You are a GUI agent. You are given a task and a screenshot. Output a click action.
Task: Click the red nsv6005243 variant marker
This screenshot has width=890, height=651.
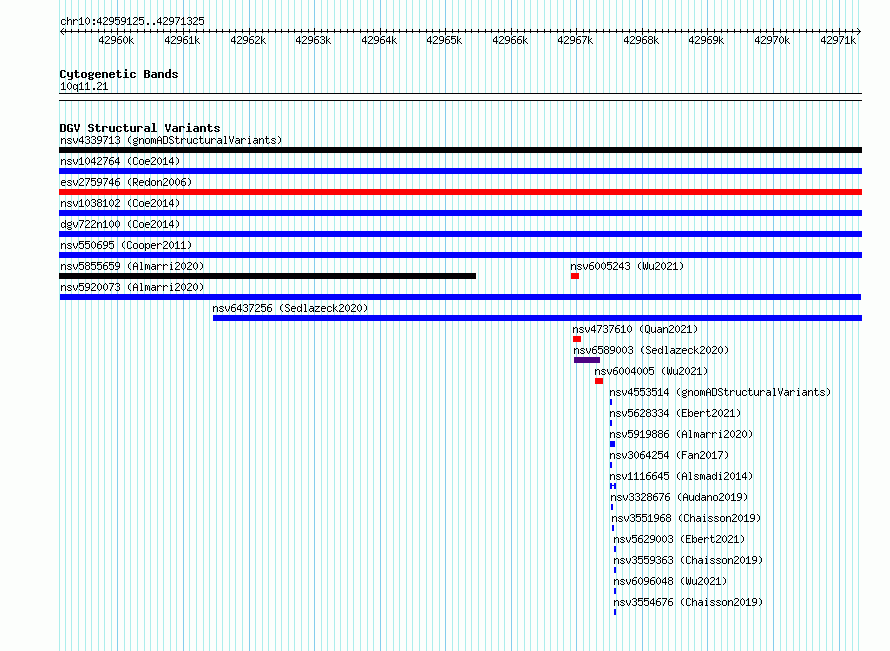pos(575,276)
